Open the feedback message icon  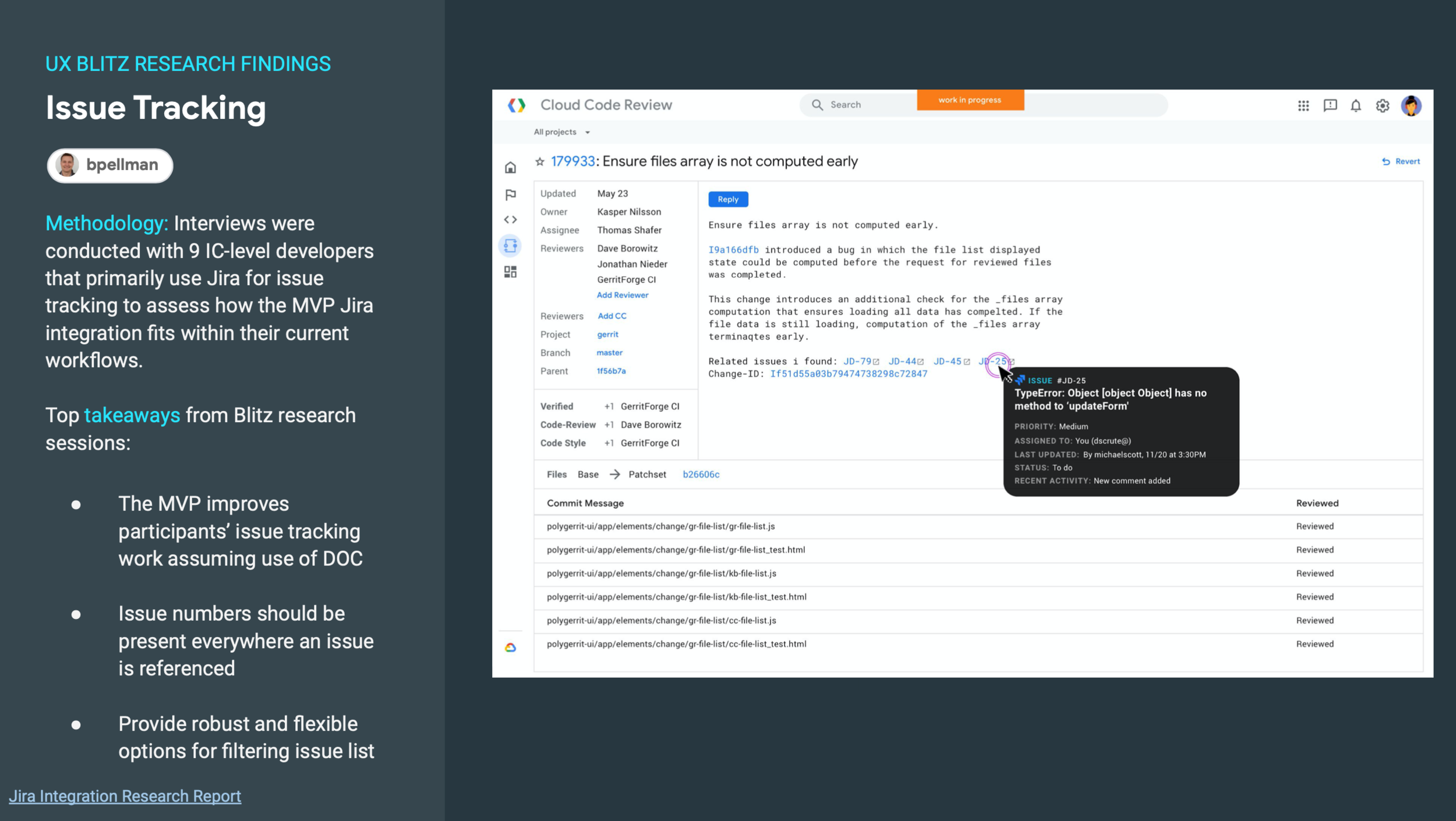(x=1330, y=105)
